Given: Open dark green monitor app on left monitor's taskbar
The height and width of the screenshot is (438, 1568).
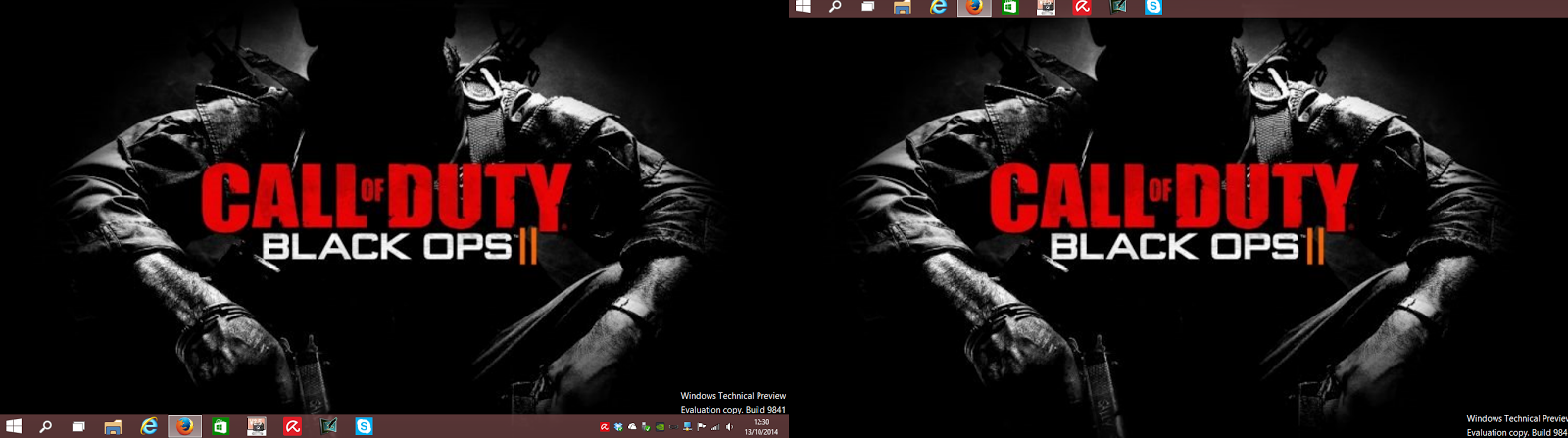Looking at the screenshot, I should tap(328, 426).
